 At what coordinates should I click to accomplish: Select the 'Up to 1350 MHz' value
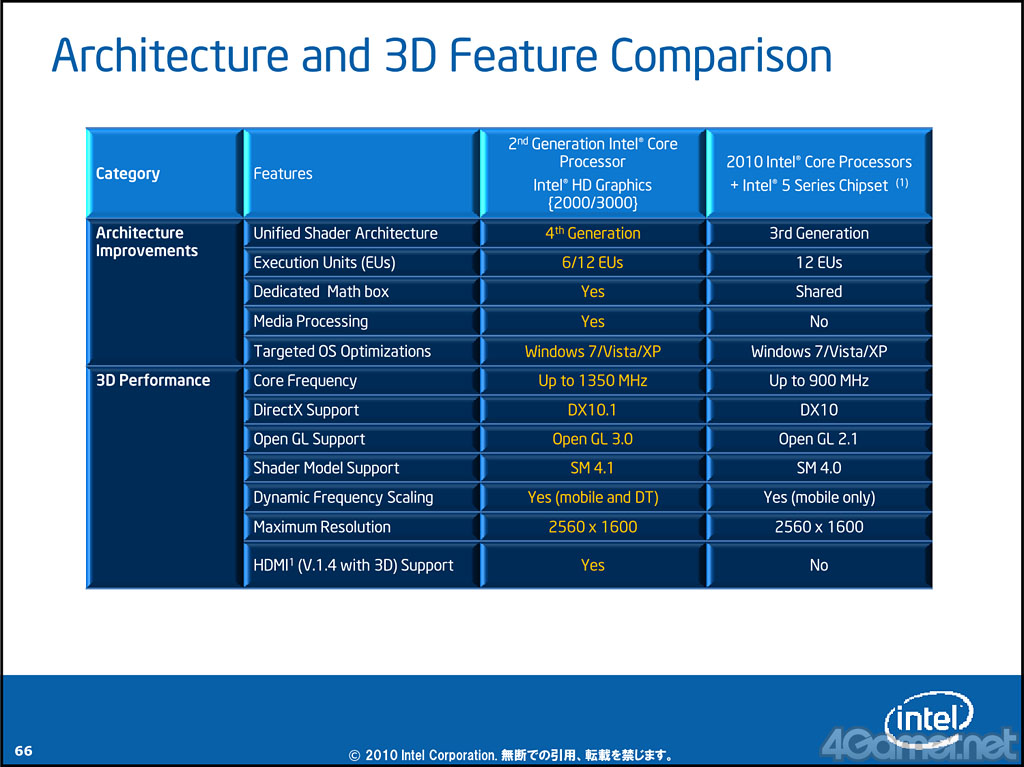(593, 381)
